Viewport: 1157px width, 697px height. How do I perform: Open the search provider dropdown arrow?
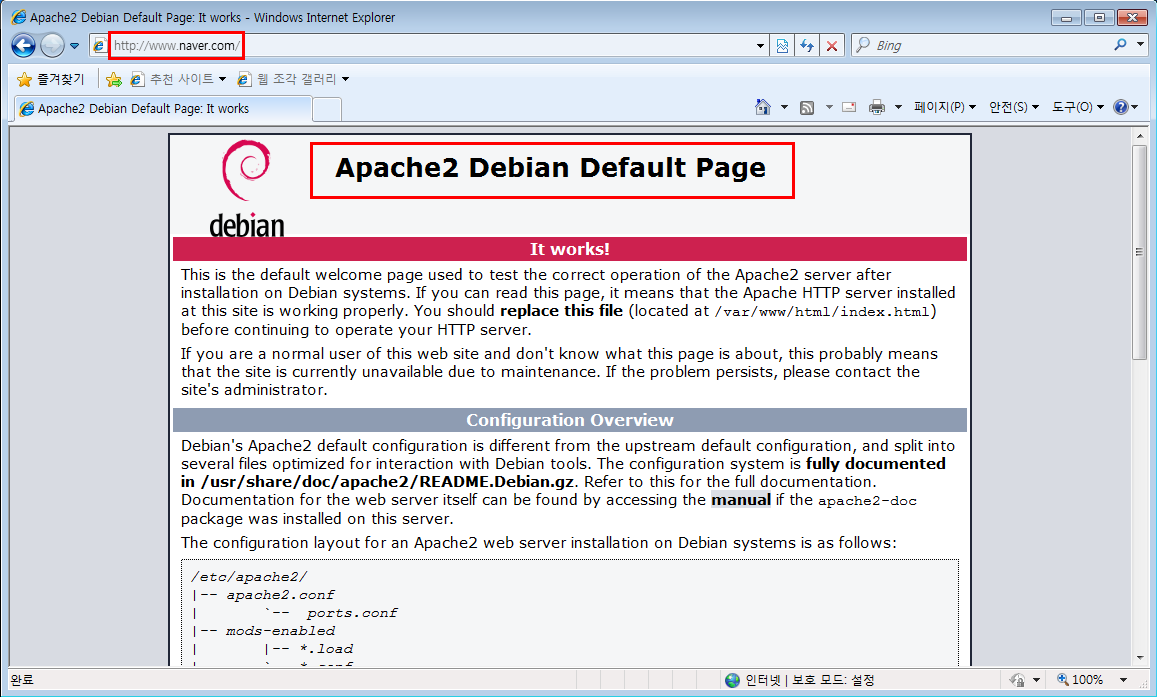coord(1140,45)
